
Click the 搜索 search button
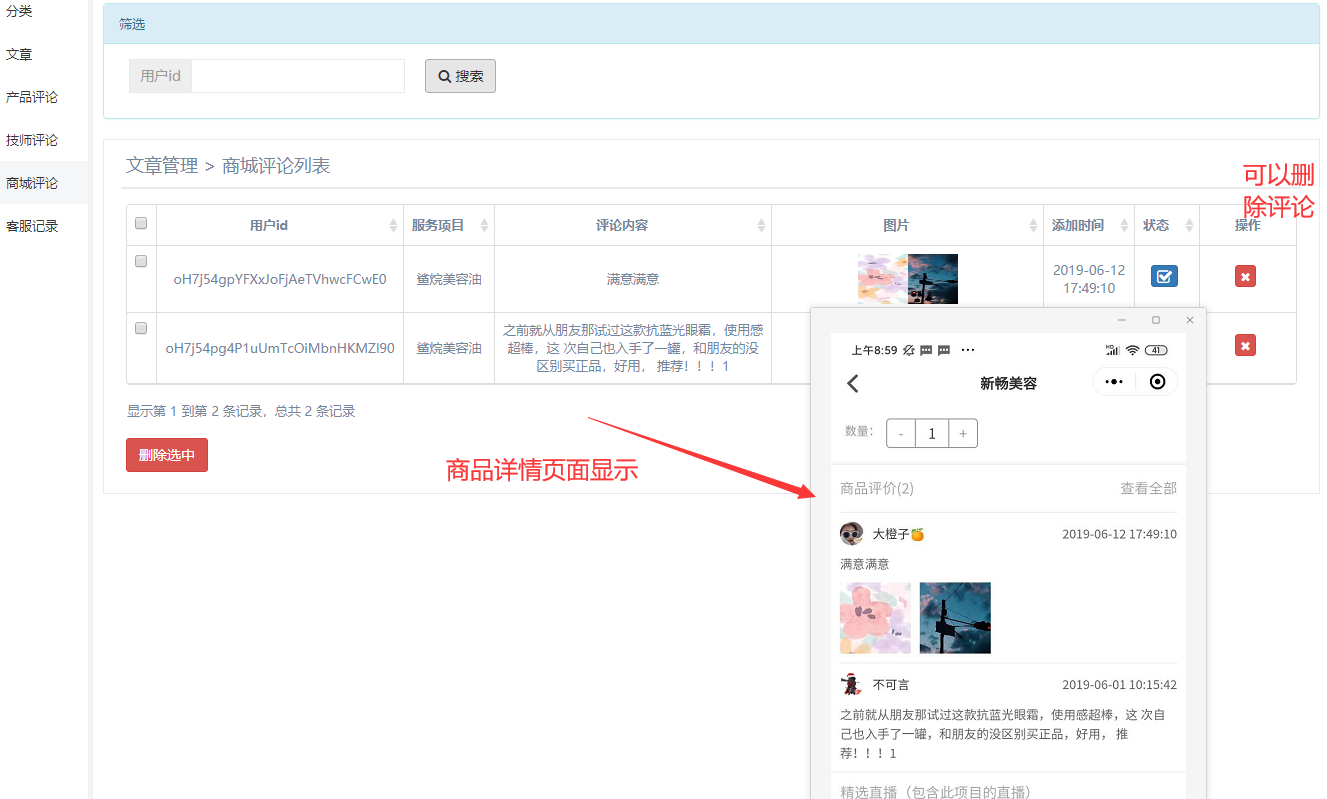point(460,76)
